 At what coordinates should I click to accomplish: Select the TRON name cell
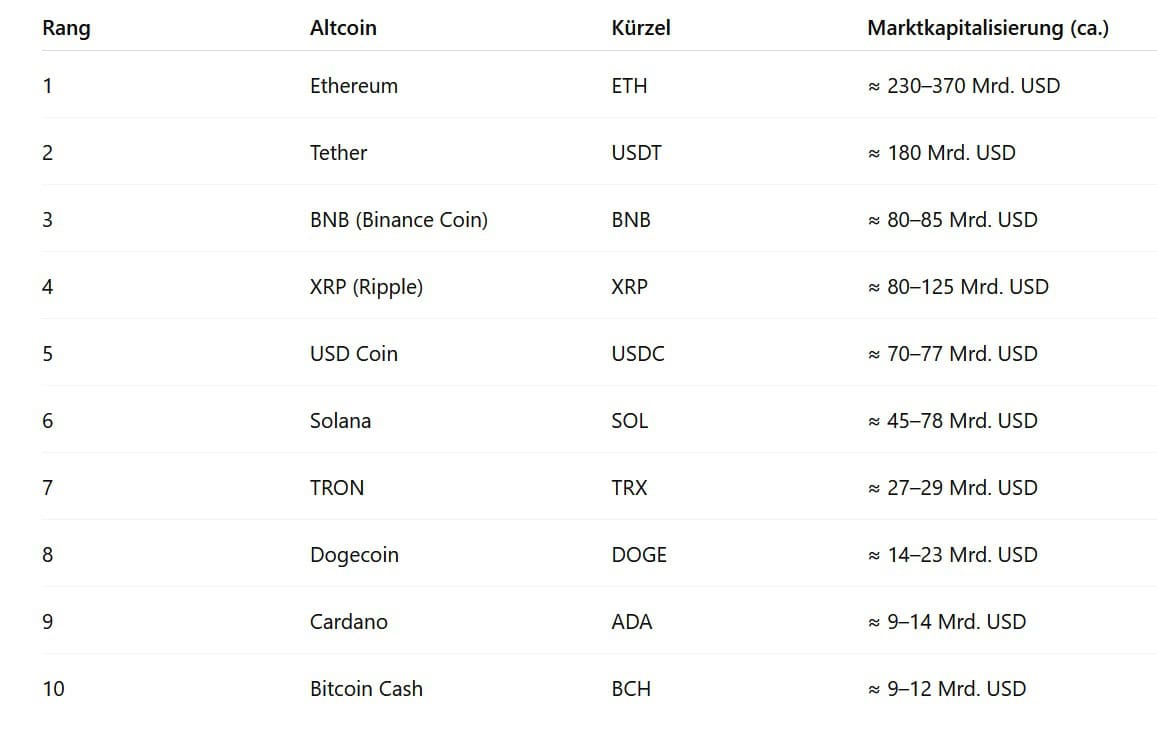(337, 488)
